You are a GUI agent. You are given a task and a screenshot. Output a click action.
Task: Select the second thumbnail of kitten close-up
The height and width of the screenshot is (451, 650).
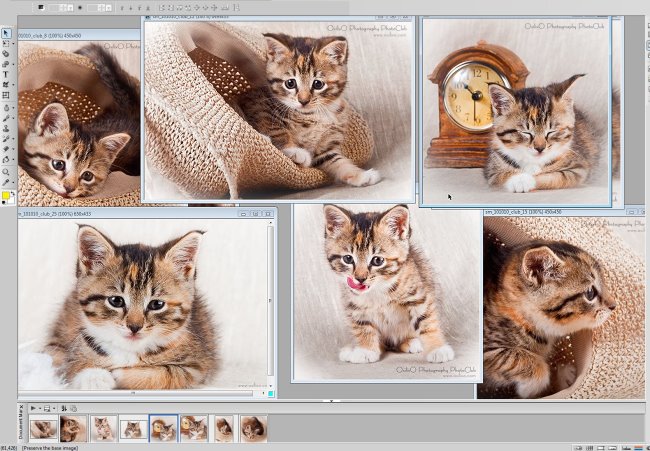[x=73, y=428]
